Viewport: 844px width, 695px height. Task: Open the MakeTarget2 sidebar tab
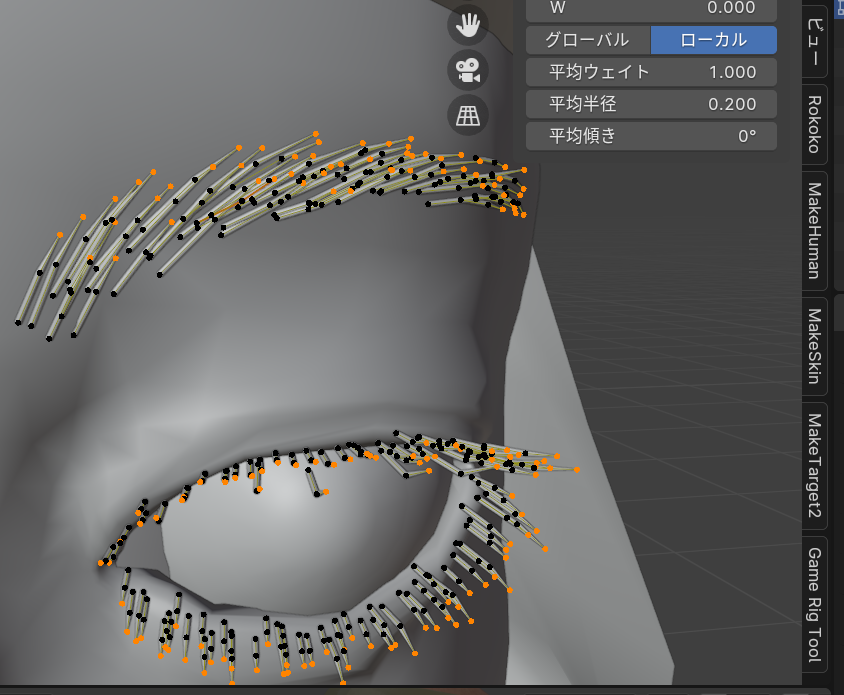(815, 466)
